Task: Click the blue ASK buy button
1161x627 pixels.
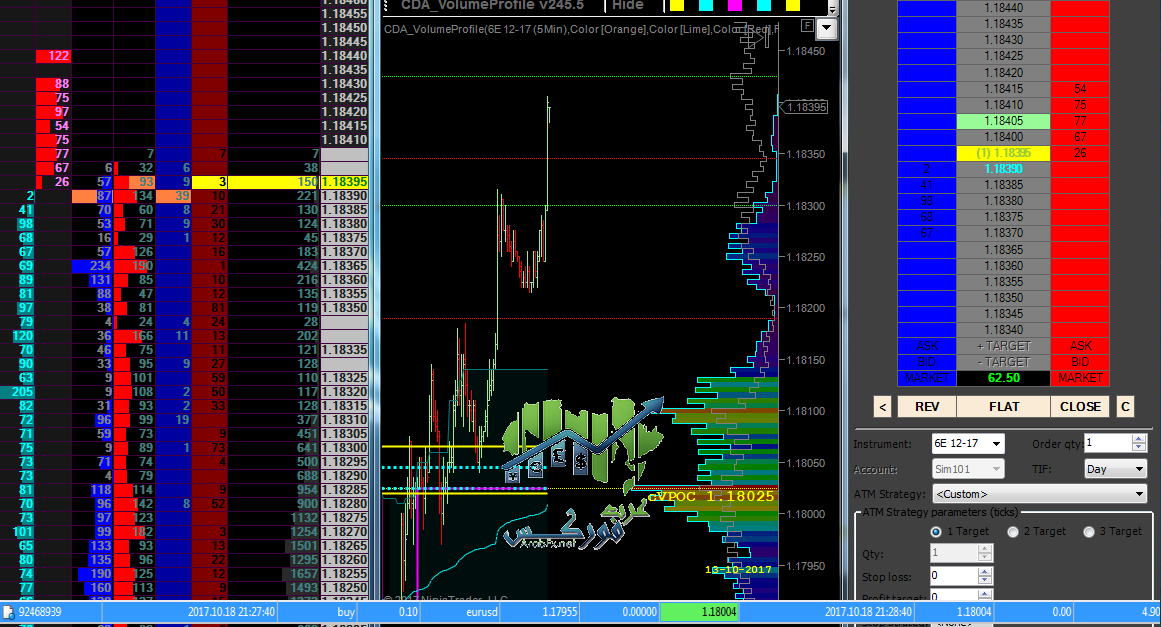Action: [927, 346]
